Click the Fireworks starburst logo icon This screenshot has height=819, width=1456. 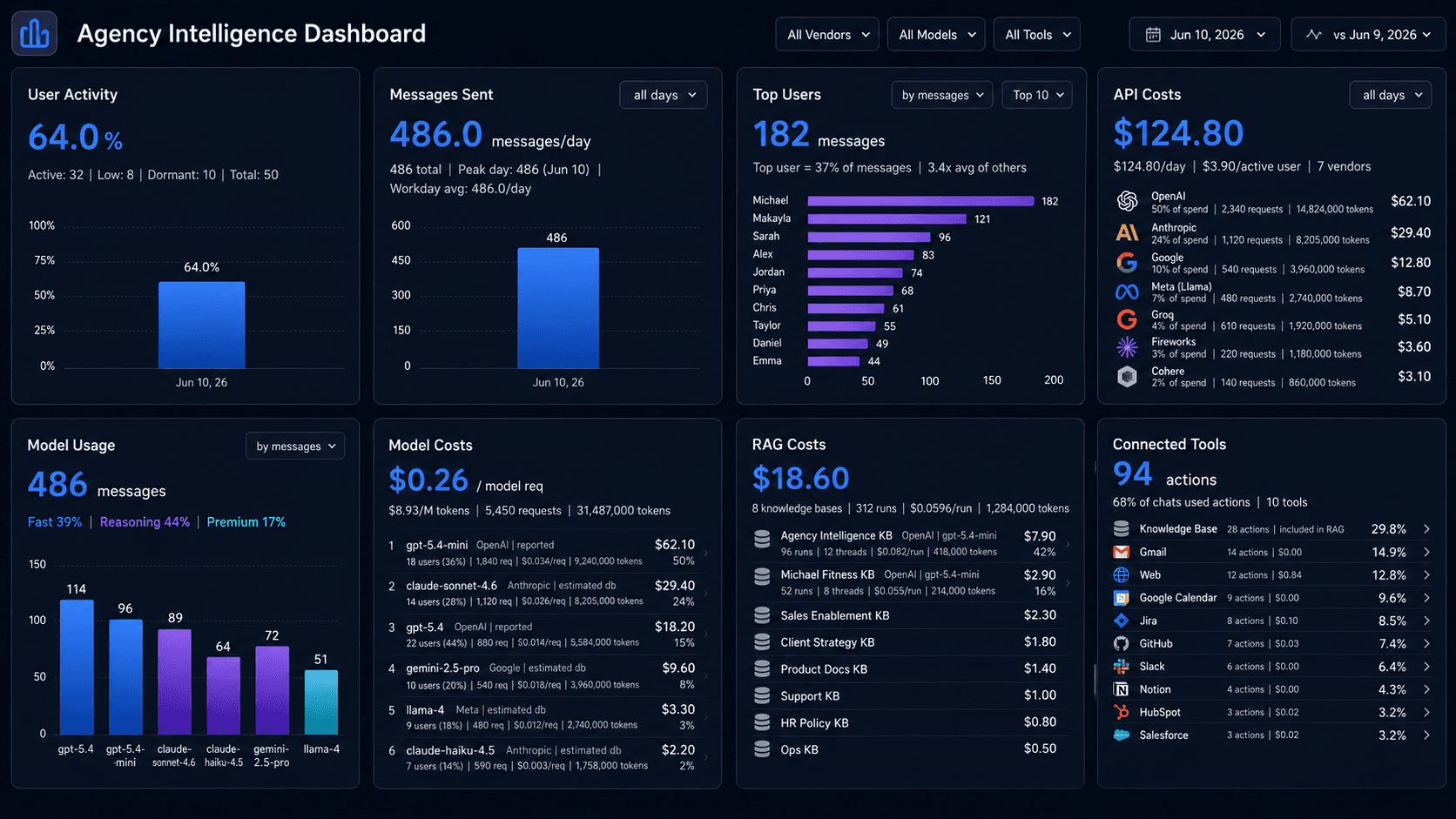(x=1127, y=347)
